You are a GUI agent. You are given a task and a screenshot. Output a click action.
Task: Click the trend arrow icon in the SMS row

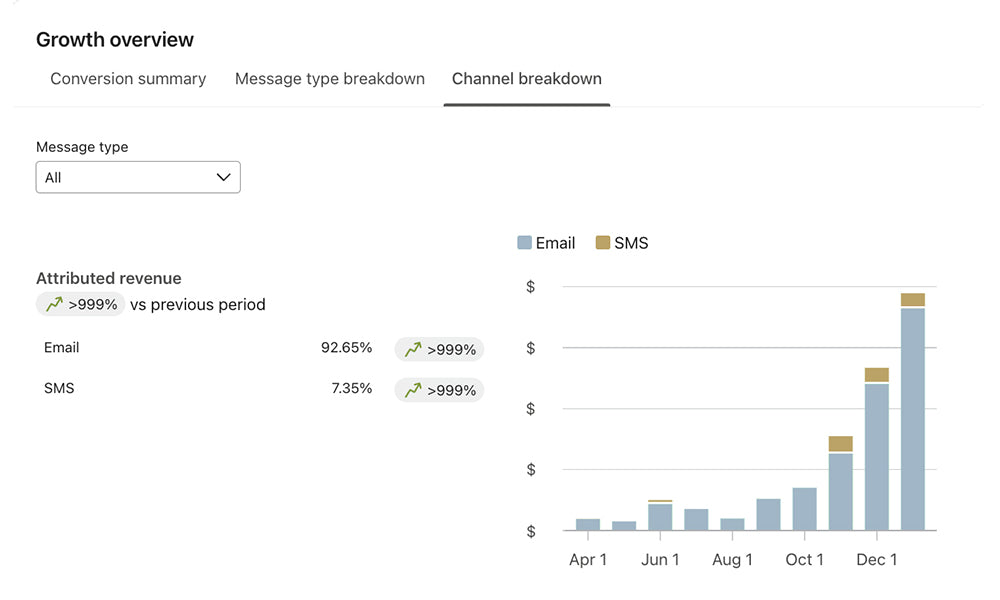413,390
